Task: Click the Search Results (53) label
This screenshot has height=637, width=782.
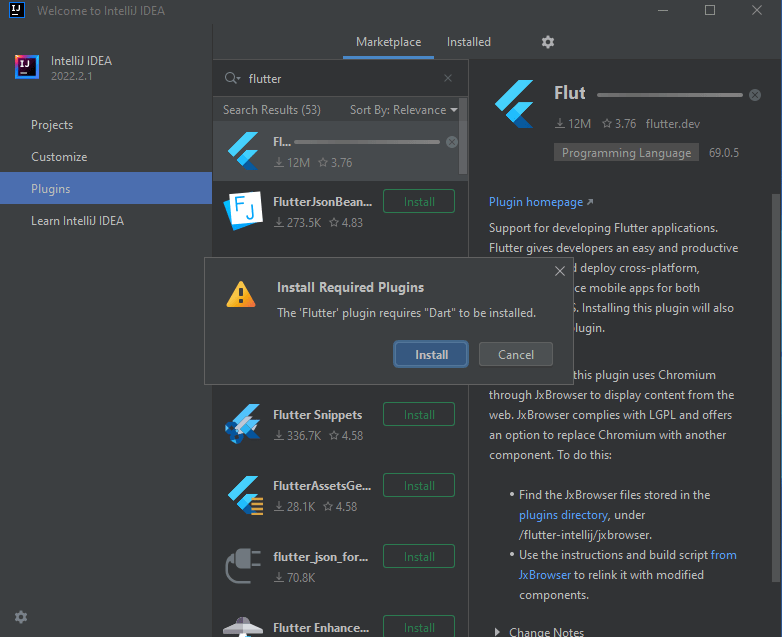Action: (x=272, y=110)
